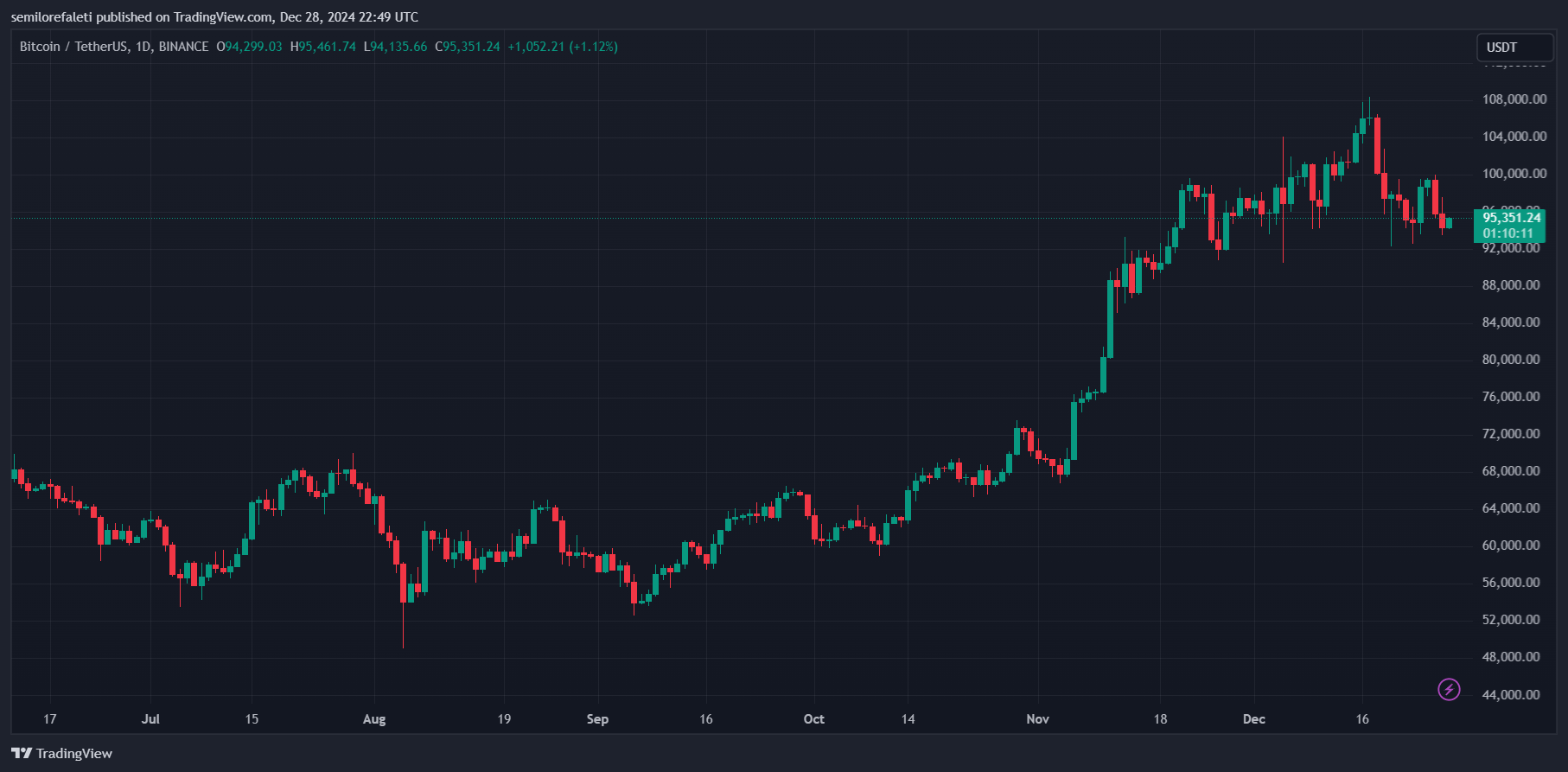Screen dimensions: 1568x772
Task: Click the purple lightning bolt icon
Action: click(x=1449, y=689)
